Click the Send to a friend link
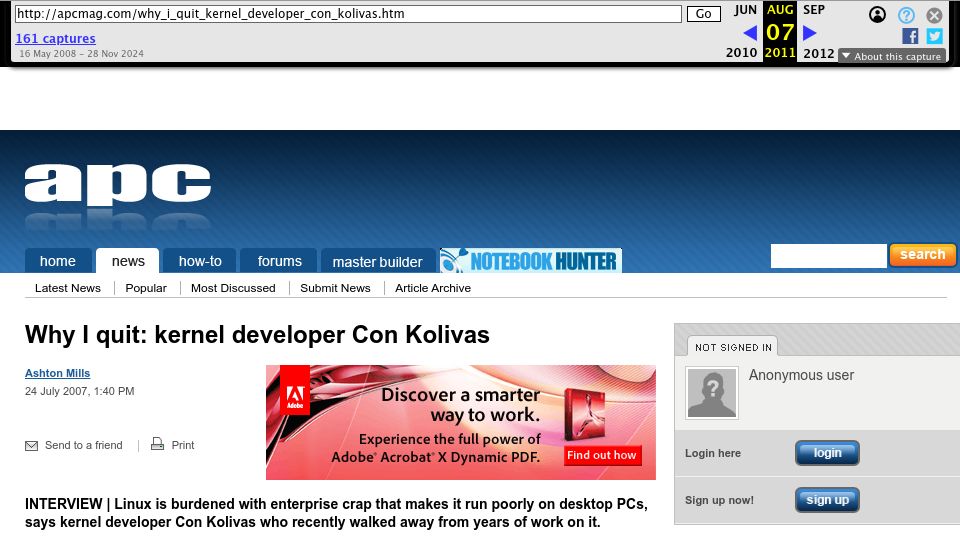 tap(83, 445)
